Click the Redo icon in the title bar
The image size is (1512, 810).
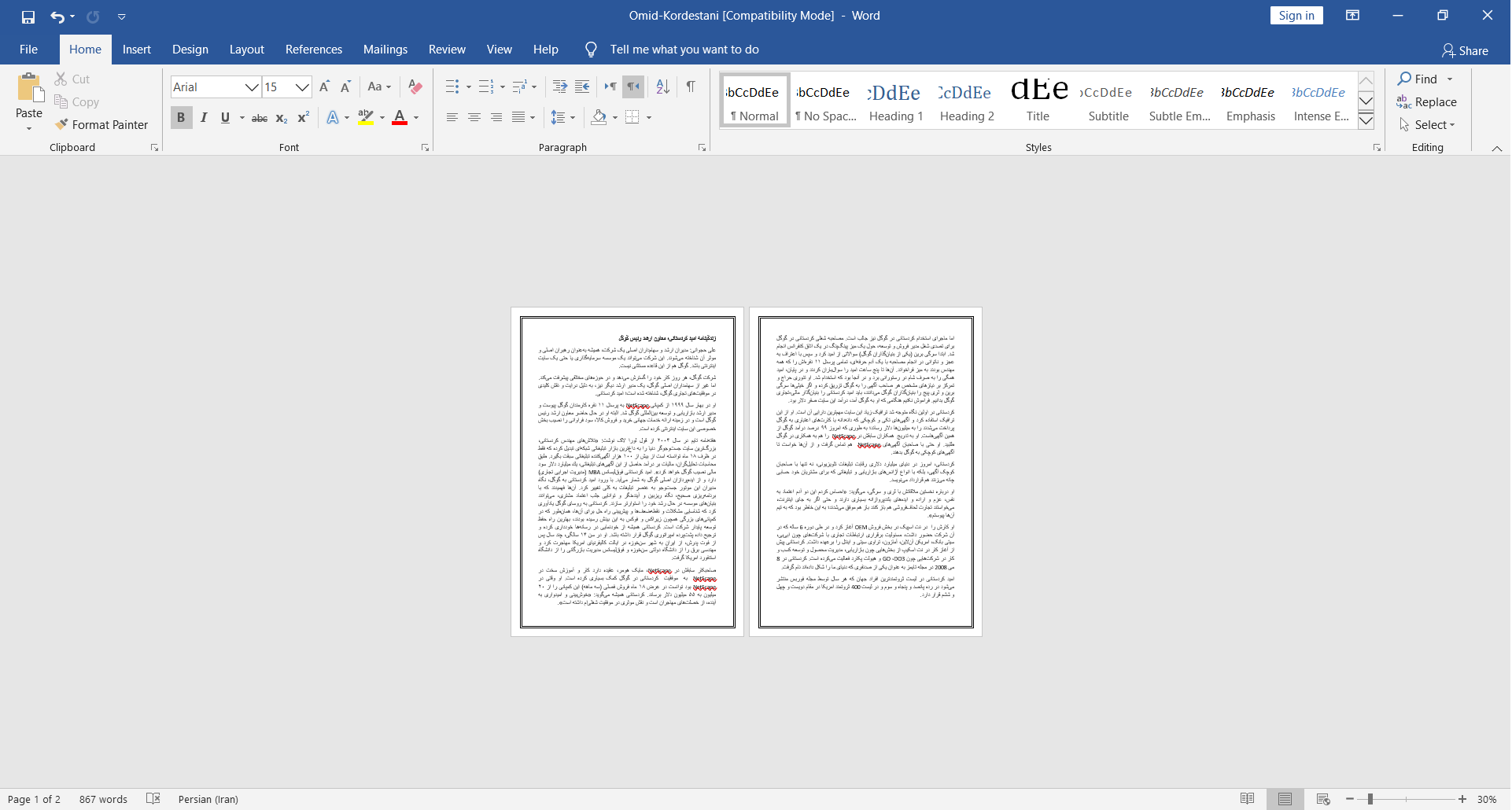point(93,17)
